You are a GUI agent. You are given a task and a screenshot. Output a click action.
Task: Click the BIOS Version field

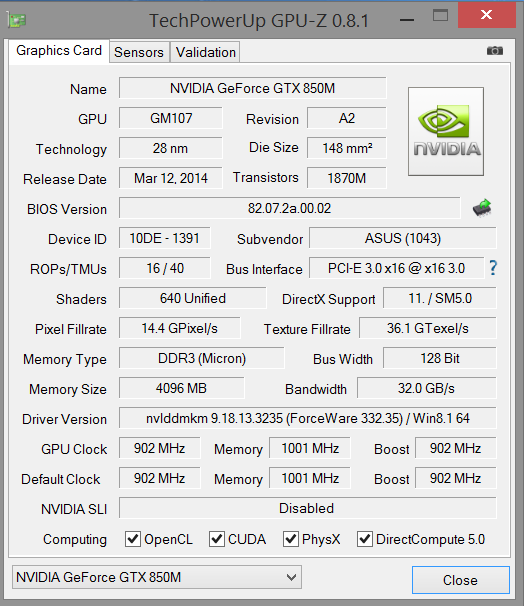point(290,208)
